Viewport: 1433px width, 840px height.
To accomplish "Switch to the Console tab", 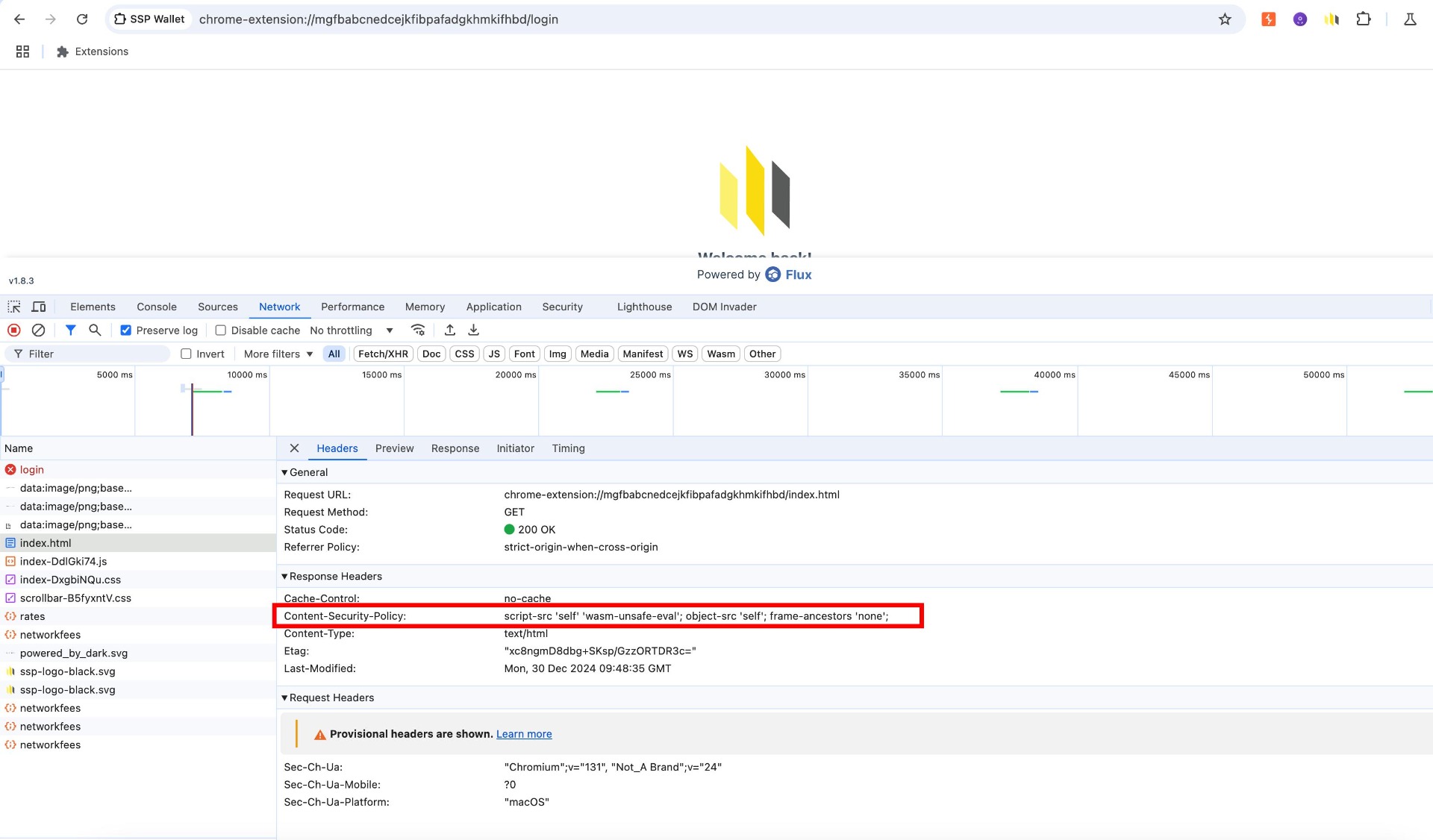I will tap(157, 307).
